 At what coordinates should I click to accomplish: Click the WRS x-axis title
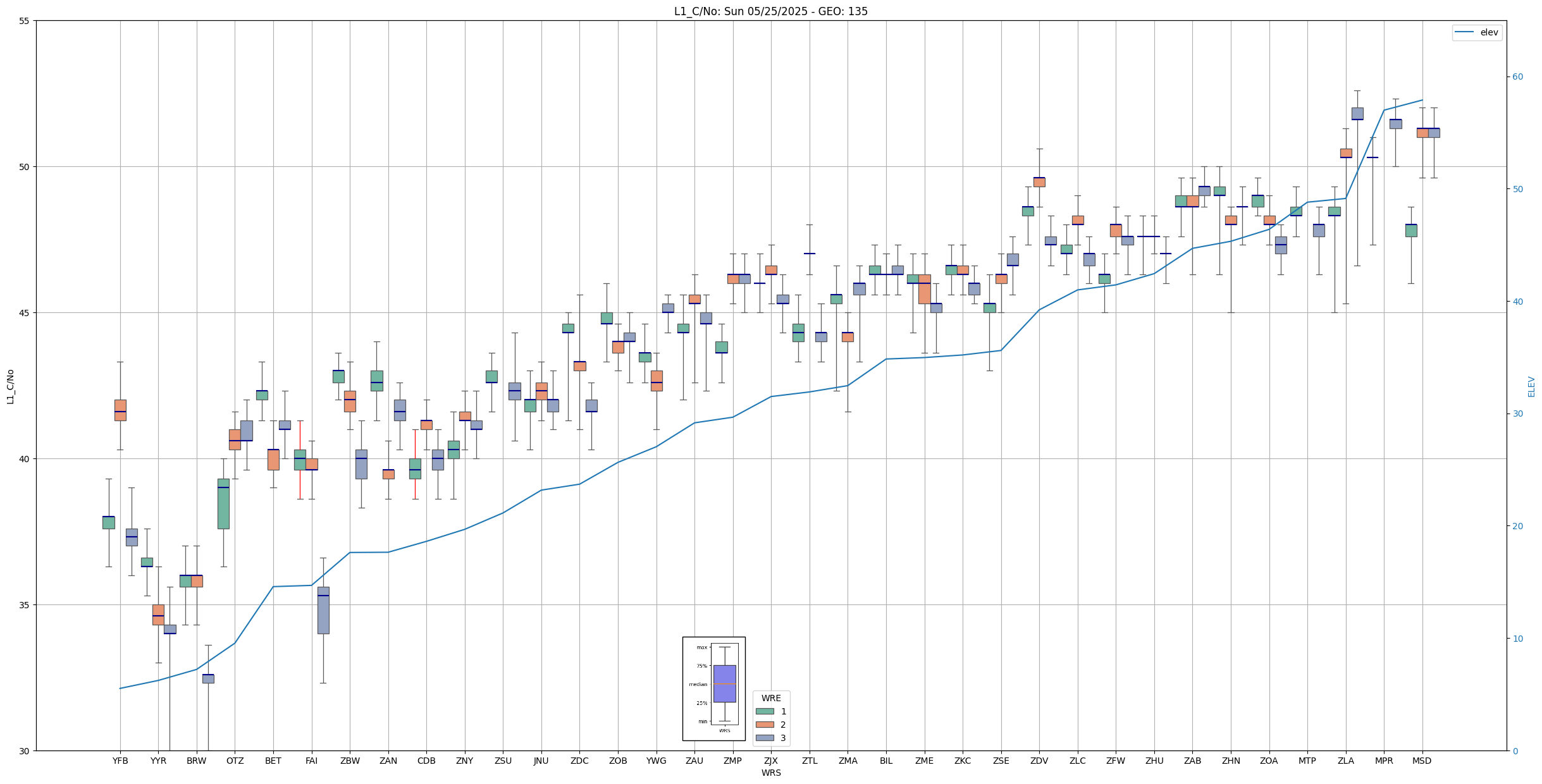(770, 773)
